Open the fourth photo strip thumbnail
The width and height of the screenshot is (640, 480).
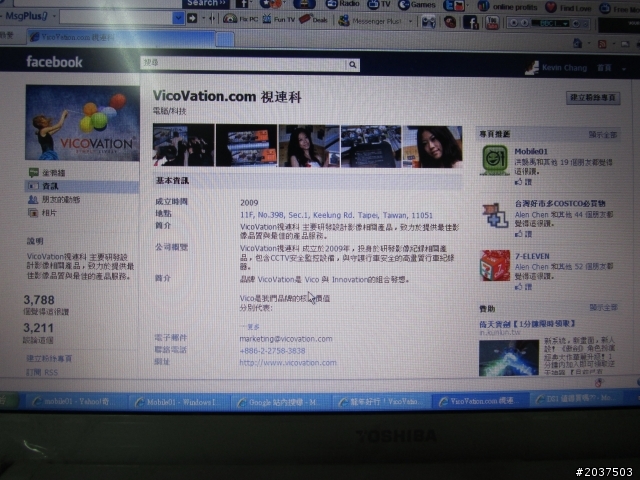[371, 146]
